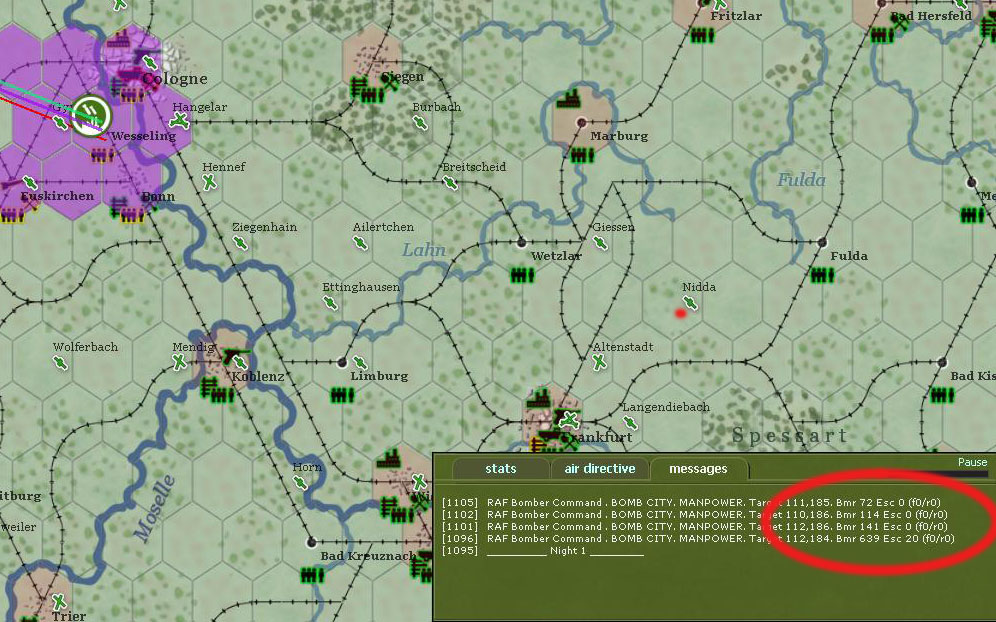Select the air group marker near Wesseling
The image size is (996, 622).
tap(91, 115)
